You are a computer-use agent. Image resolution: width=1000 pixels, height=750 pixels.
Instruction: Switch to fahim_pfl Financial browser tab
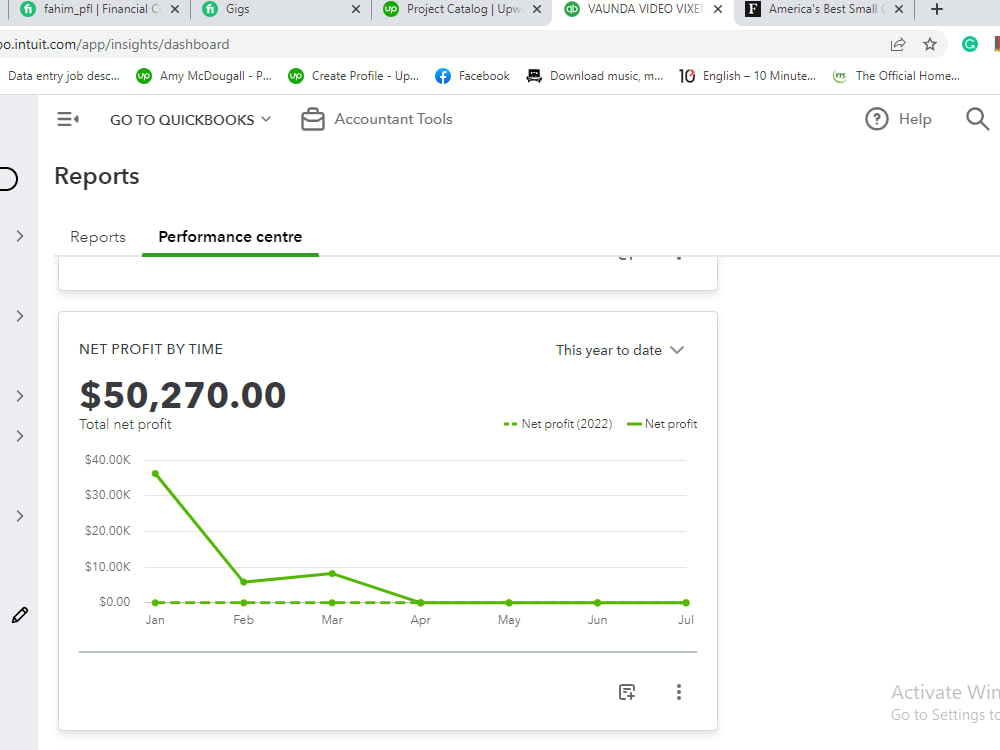point(99,10)
